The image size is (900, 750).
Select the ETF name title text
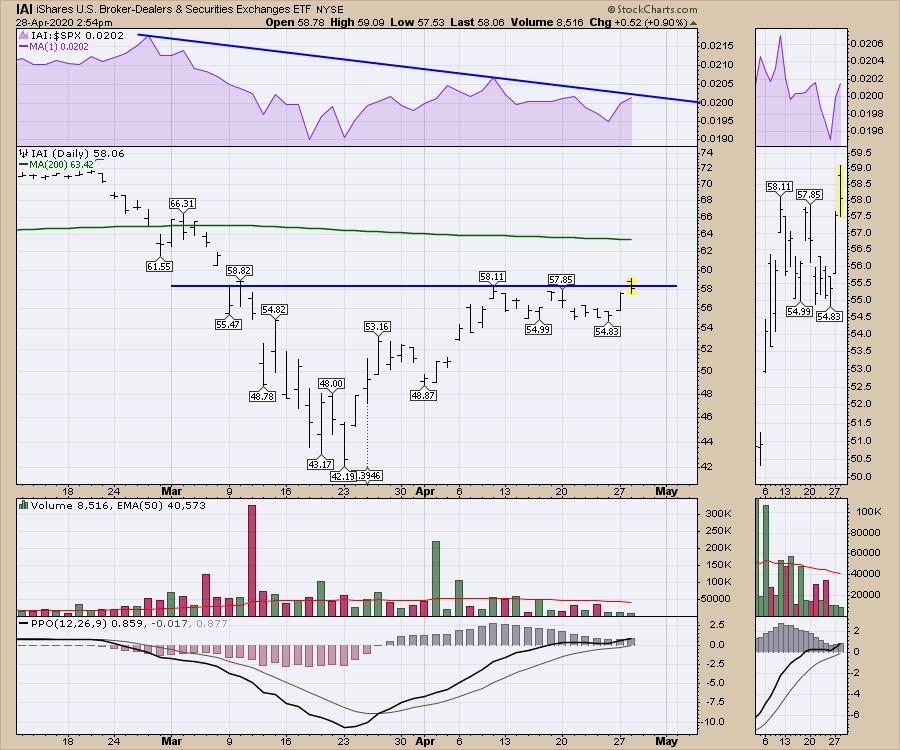pyautogui.click(x=173, y=9)
